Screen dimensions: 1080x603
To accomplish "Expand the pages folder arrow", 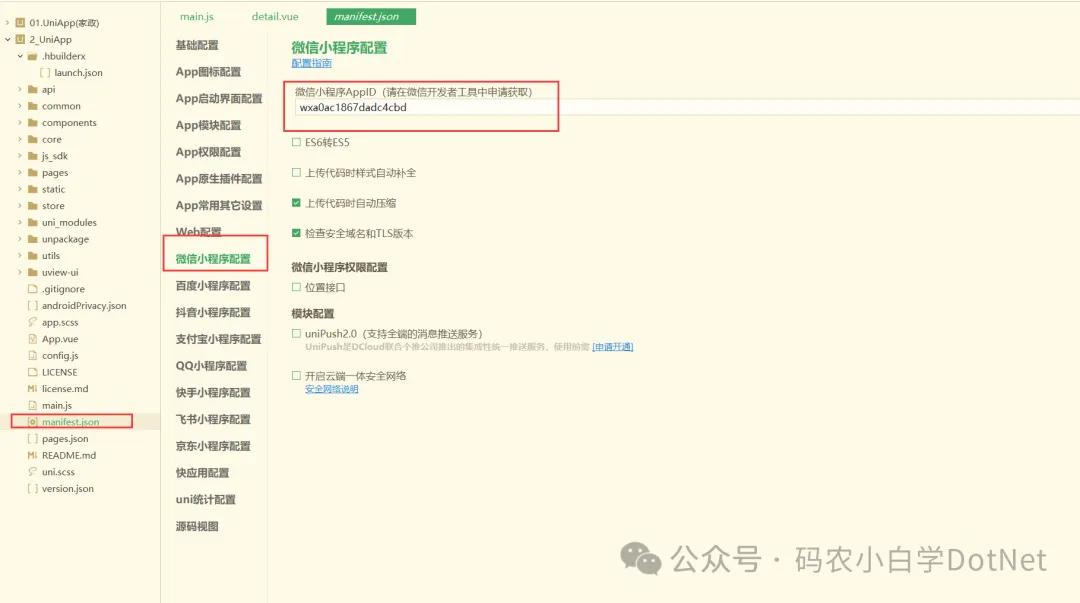I will click(x=20, y=172).
